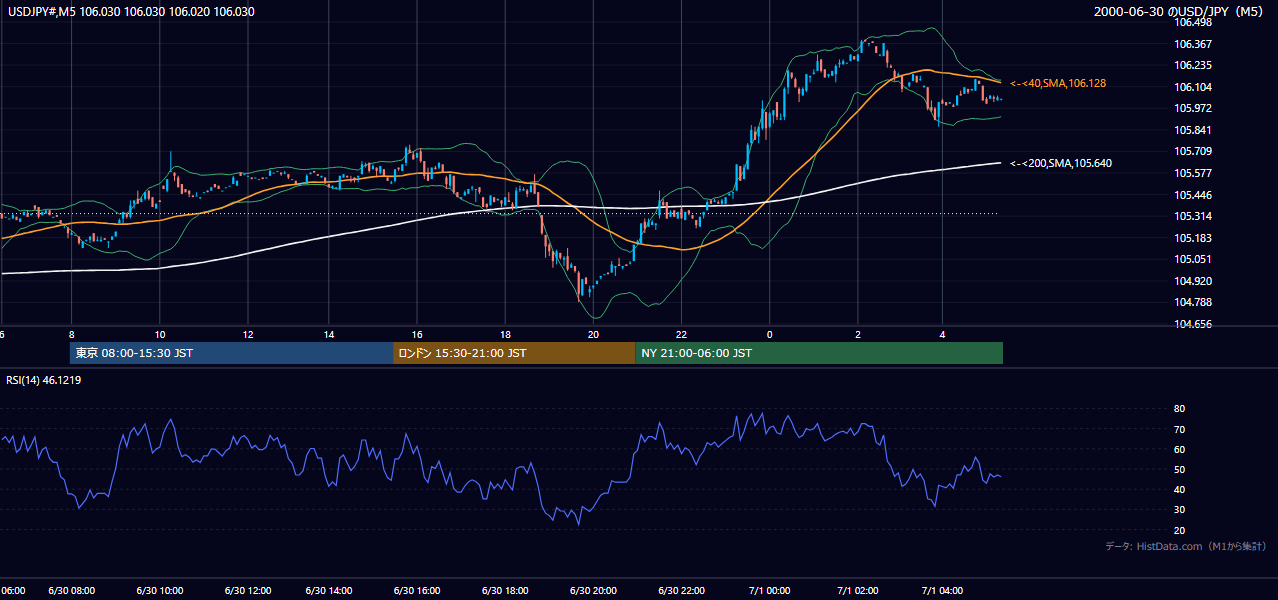Click the RSI 40 level label
Viewport: 1278px width, 600px height.
tap(1179, 489)
